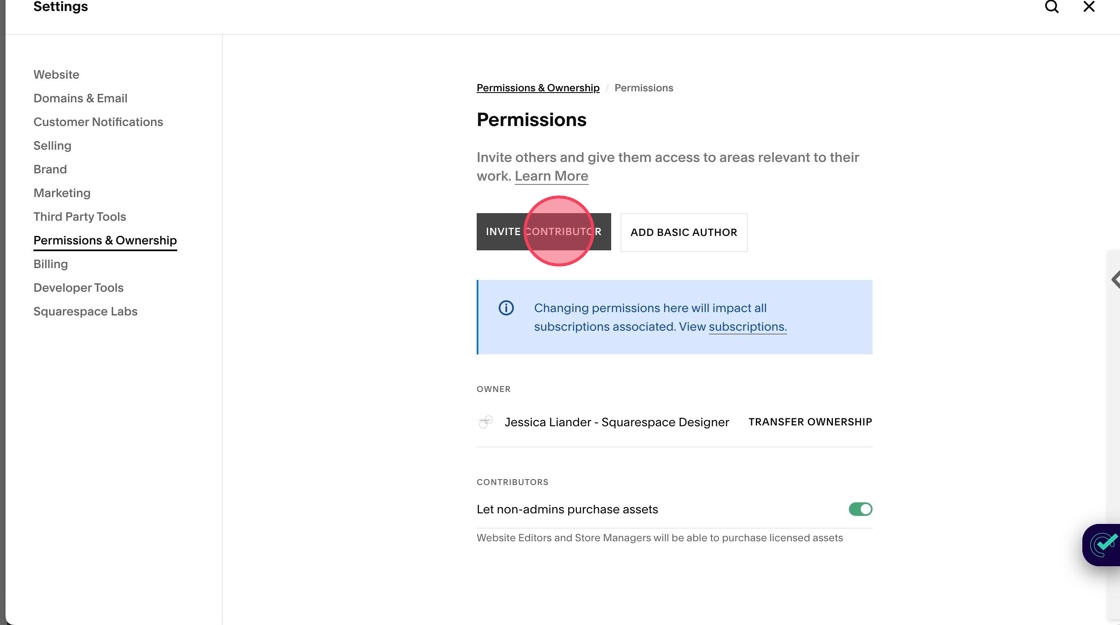1120x625 pixels.
Task: Toggle Let non-admins purchase assets switch
Action: coord(860,509)
